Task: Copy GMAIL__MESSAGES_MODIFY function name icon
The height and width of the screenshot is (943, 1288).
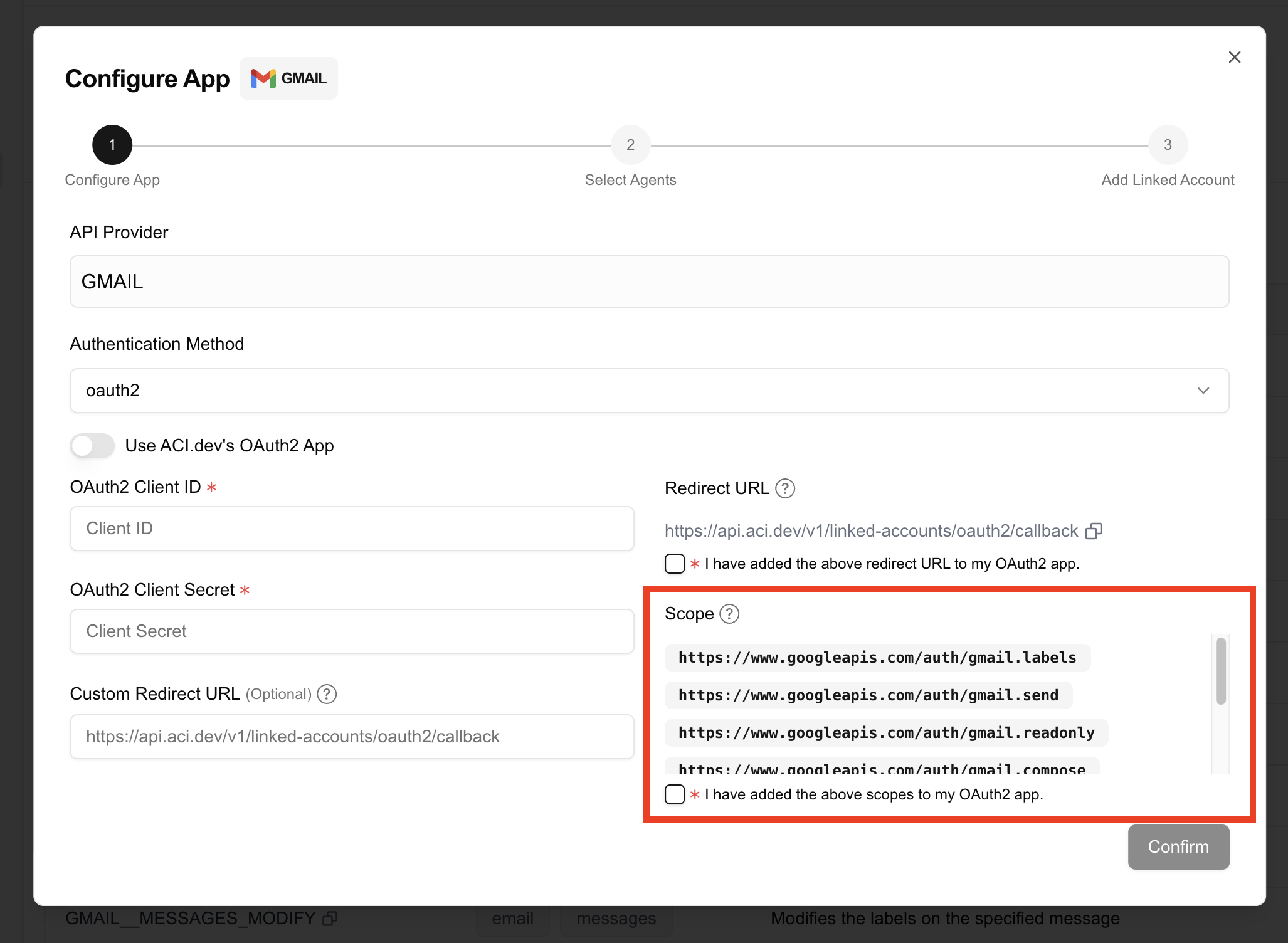Action: [x=330, y=919]
